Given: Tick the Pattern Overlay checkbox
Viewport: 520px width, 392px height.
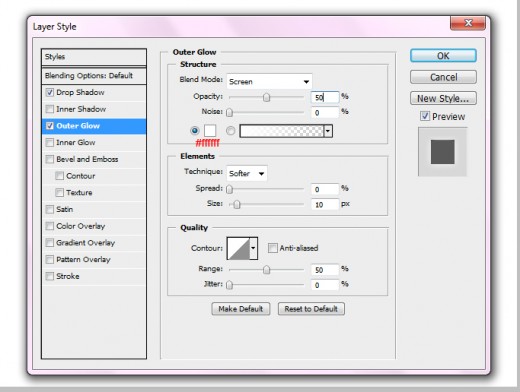Looking at the screenshot, I should [50, 259].
